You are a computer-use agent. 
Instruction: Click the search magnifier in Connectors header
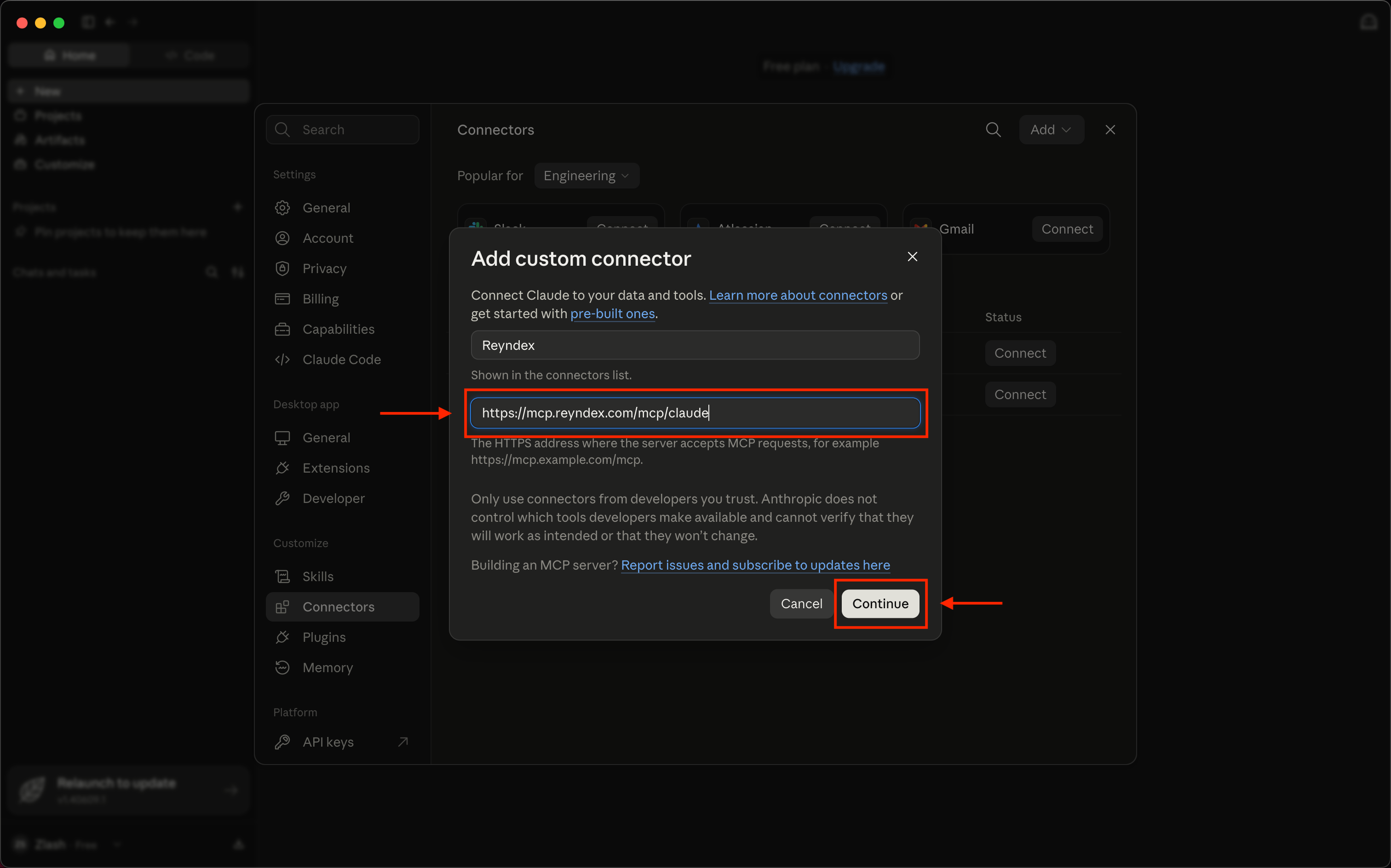[993, 130]
